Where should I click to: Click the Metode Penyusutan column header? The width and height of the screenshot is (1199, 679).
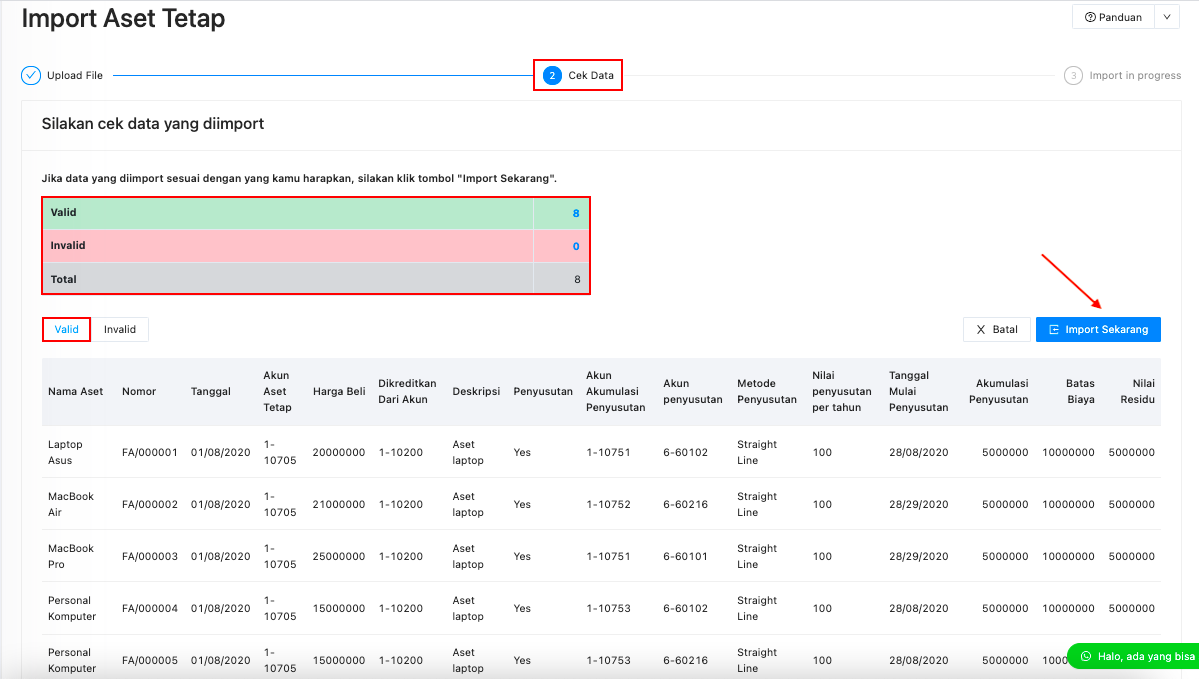pyautogui.click(x=767, y=391)
